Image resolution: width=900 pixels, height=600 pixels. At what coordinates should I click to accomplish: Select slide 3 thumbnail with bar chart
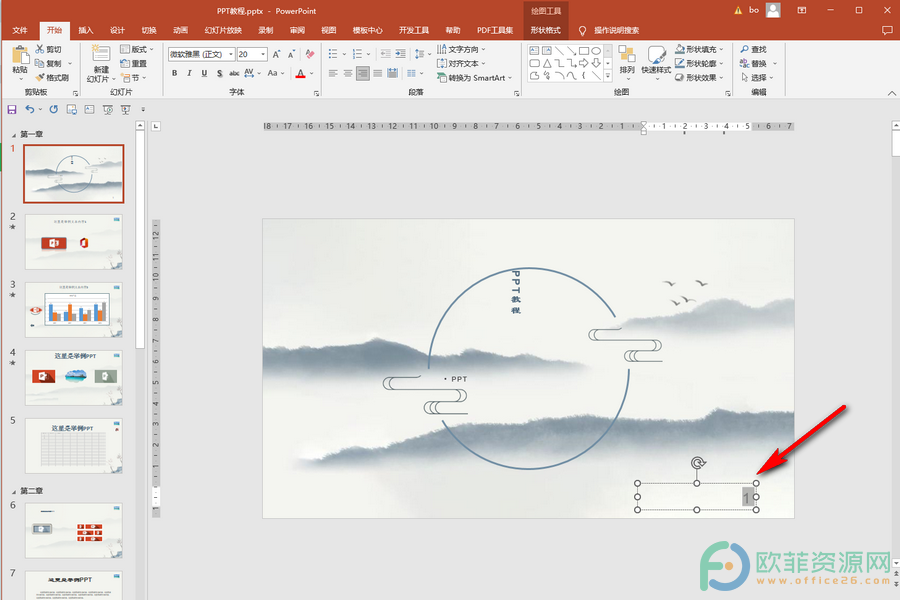(x=73, y=309)
